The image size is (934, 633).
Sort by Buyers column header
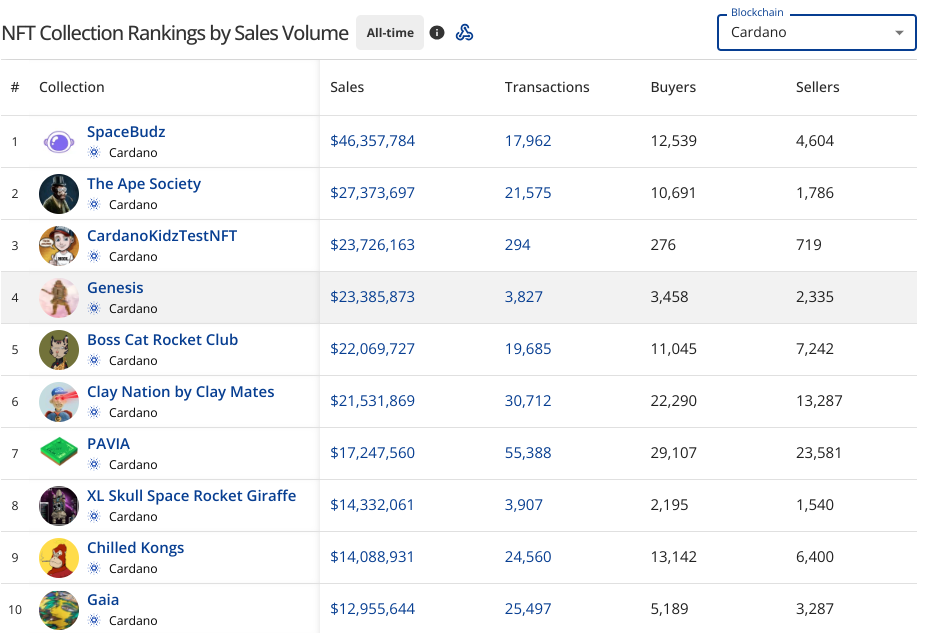tap(673, 87)
